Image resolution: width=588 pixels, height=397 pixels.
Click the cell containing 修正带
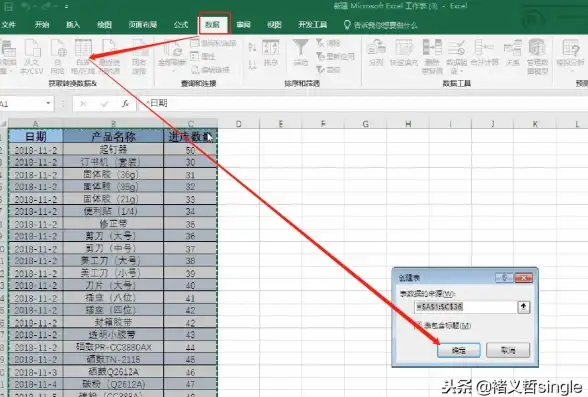coord(113,224)
